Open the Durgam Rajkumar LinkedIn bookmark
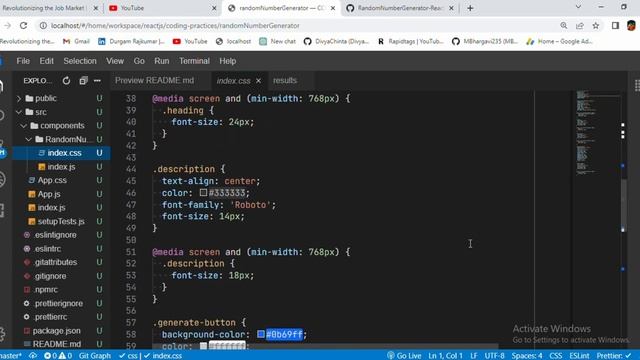 (131, 41)
